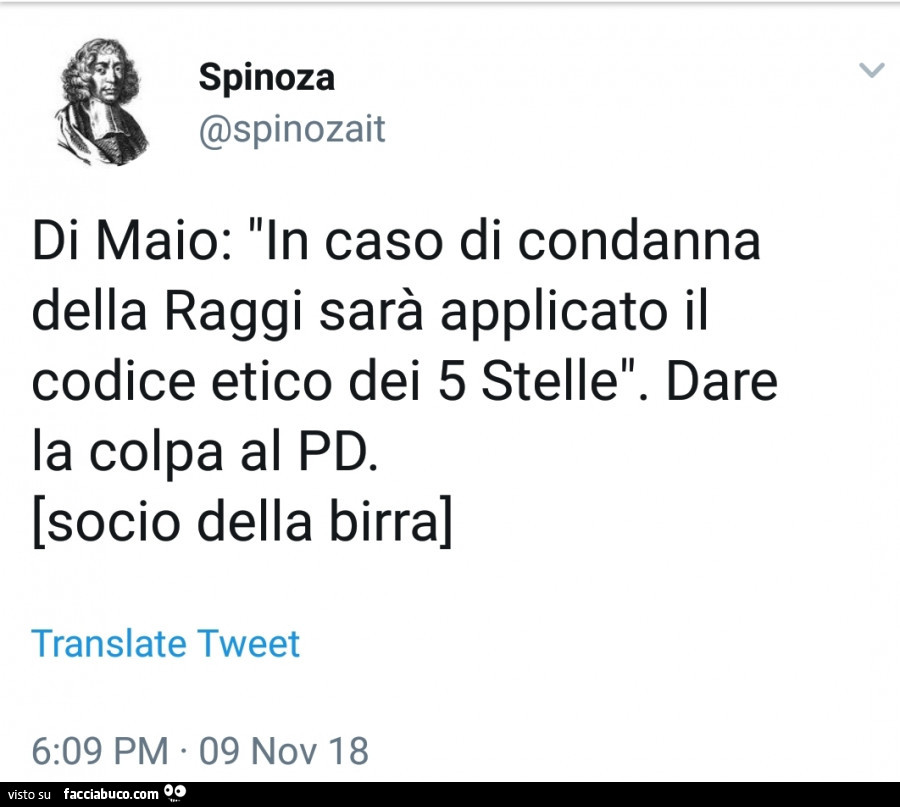
Task: Select the tweet body text
Action: click(400, 380)
